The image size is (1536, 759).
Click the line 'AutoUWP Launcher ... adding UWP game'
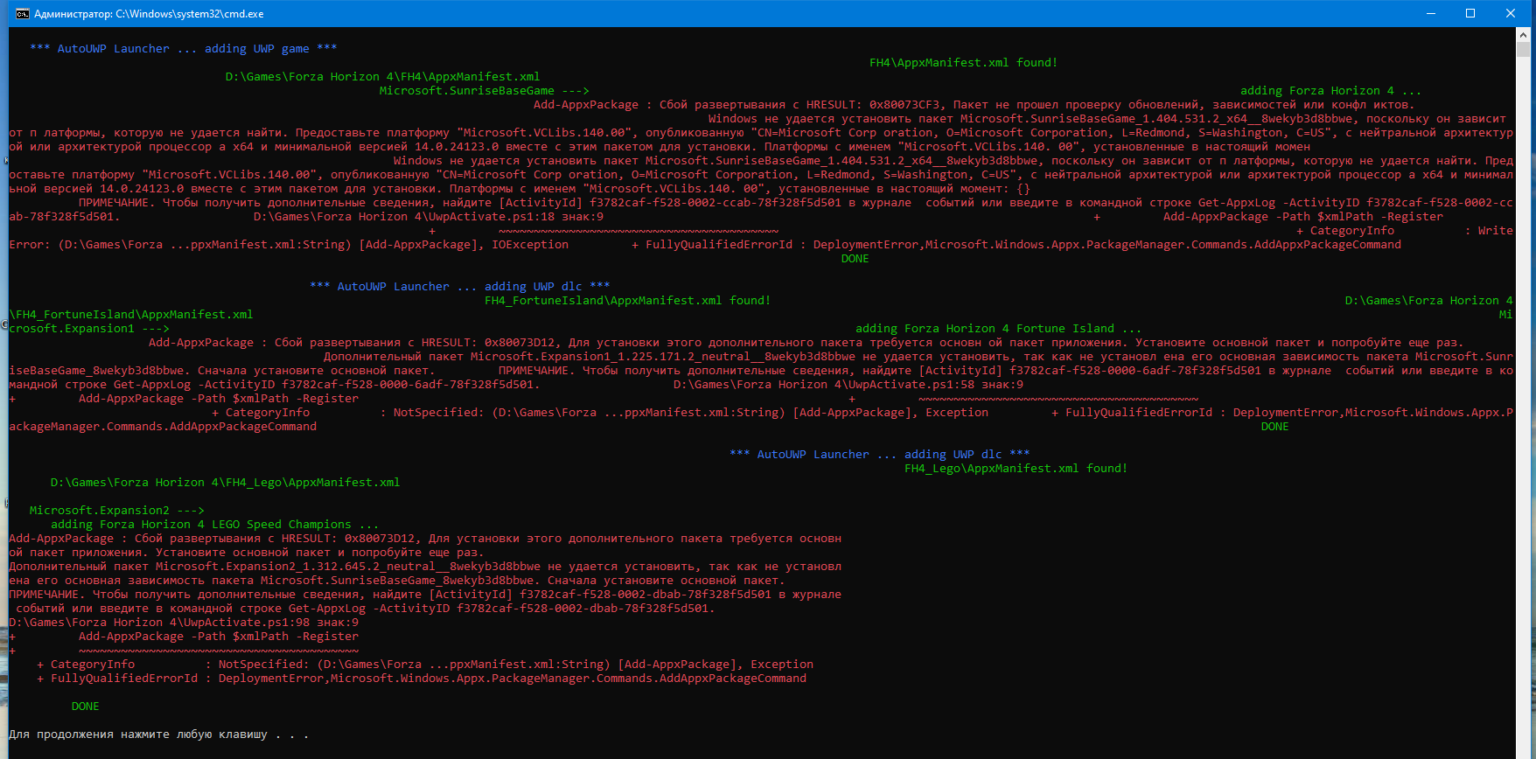click(x=183, y=48)
